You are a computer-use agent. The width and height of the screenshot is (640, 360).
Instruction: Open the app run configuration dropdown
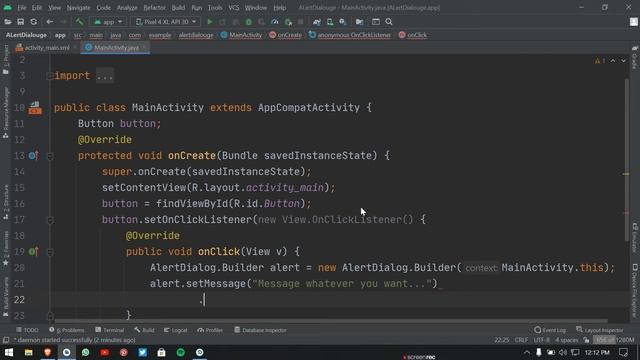[108, 22]
